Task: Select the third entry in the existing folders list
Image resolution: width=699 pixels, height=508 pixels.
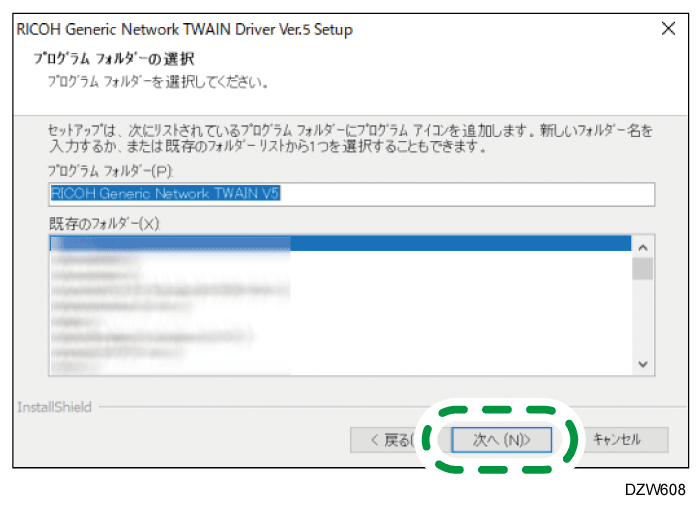Action: [341, 274]
